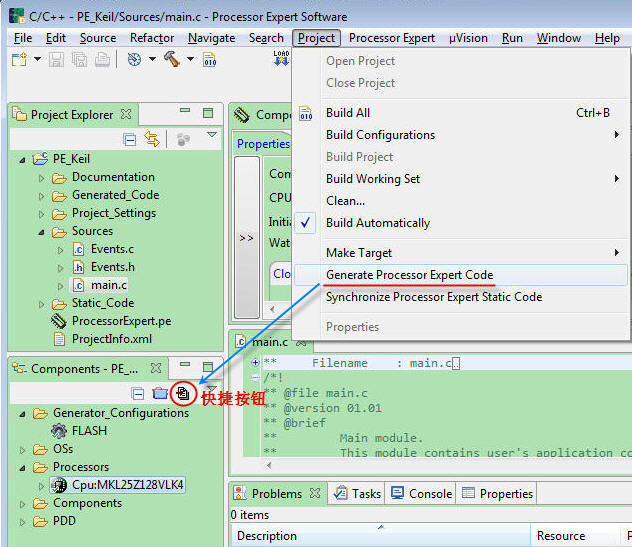Sort by the Description column header
Image resolution: width=632 pixels, height=547 pixels.
(x=380, y=536)
